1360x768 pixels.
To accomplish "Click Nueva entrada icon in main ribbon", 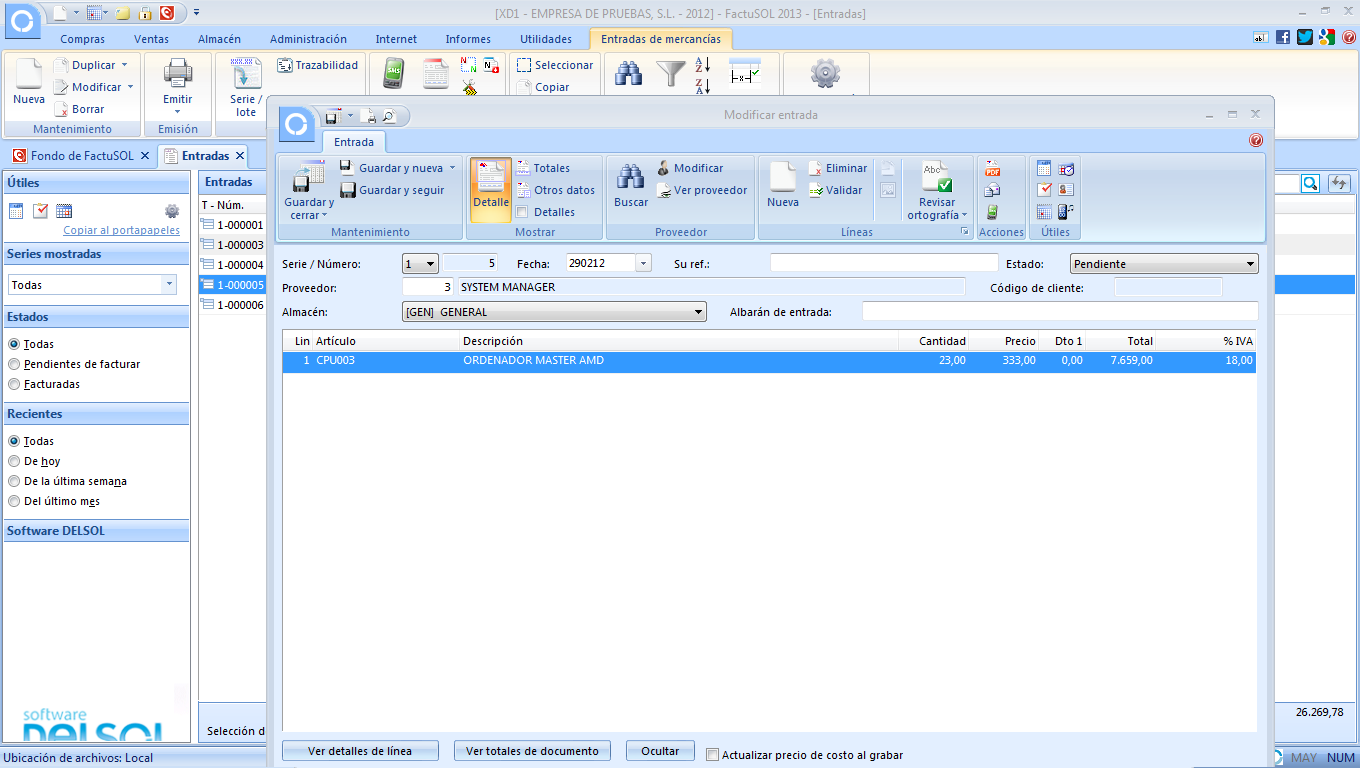I will pyautogui.click(x=29, y=75).
